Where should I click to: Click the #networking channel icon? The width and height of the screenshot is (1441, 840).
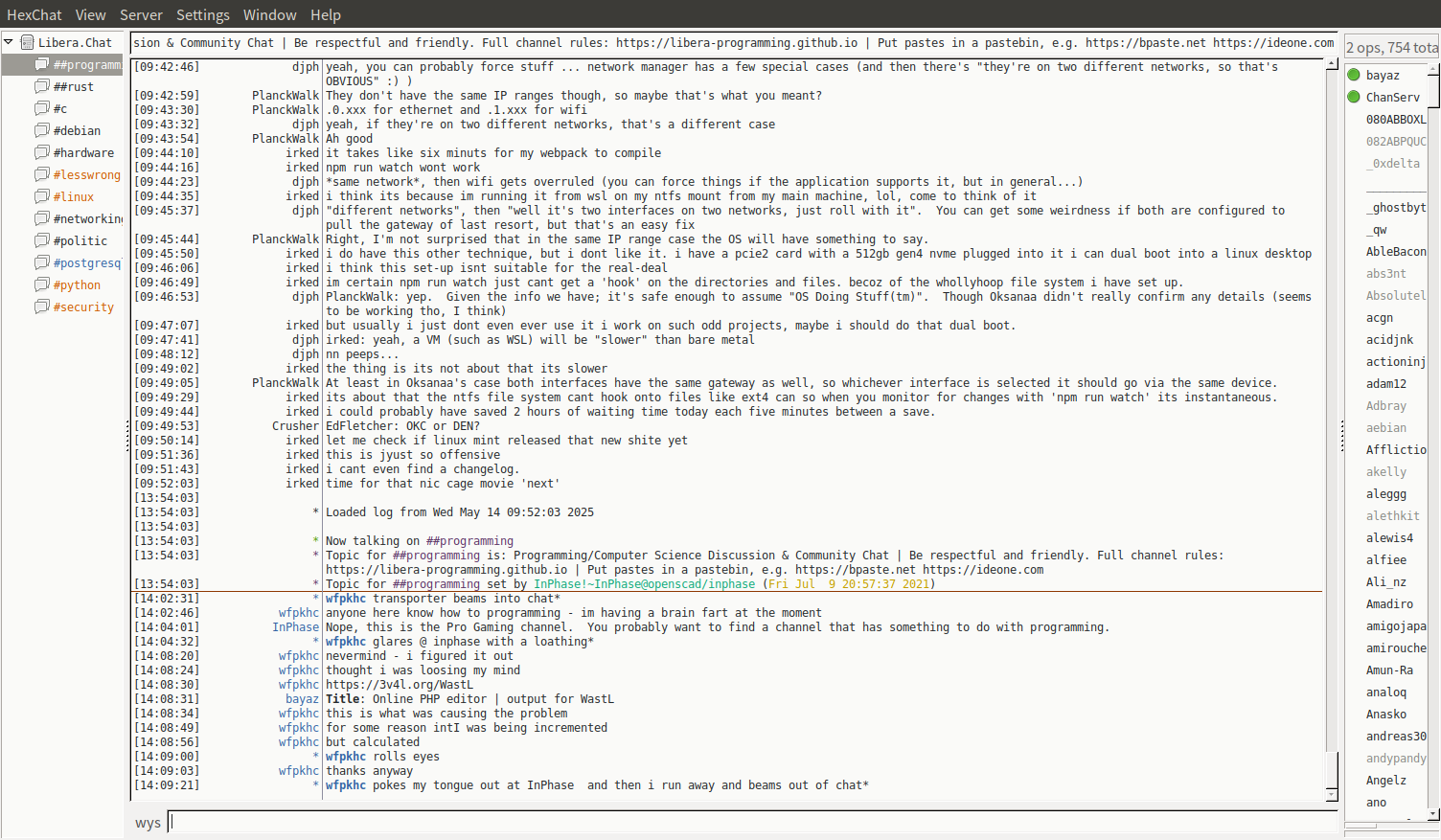(x=41, y=218)
